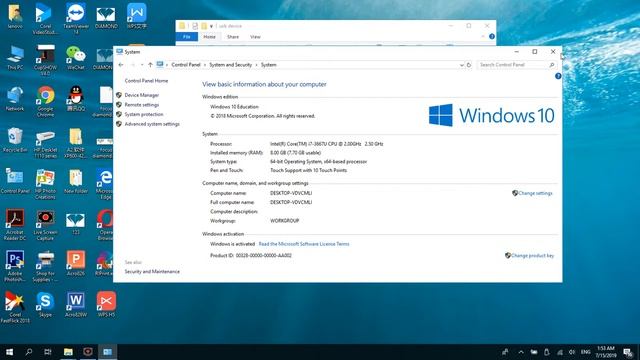640x360 pixels.
Task: Select the Acrobat Reader DC icon
Action: click(15, 225)
